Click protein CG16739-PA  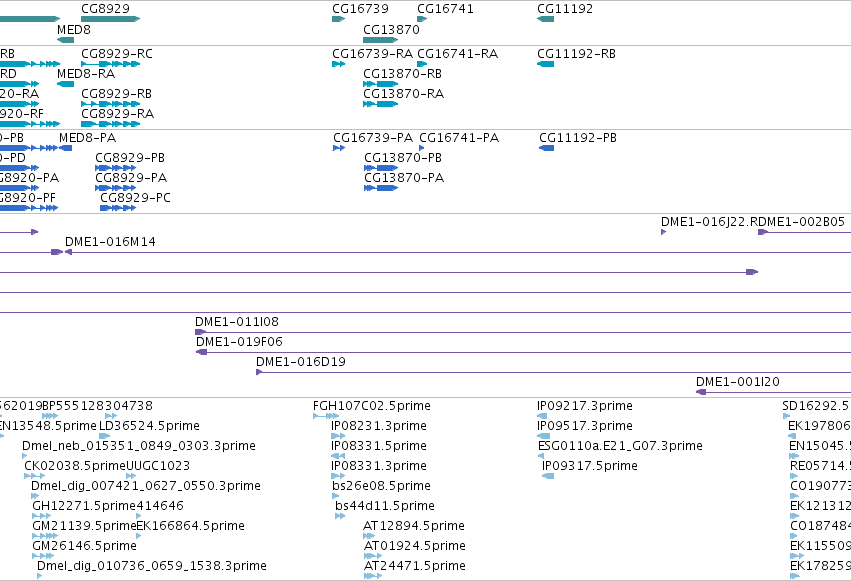click(x=339, y=148)
